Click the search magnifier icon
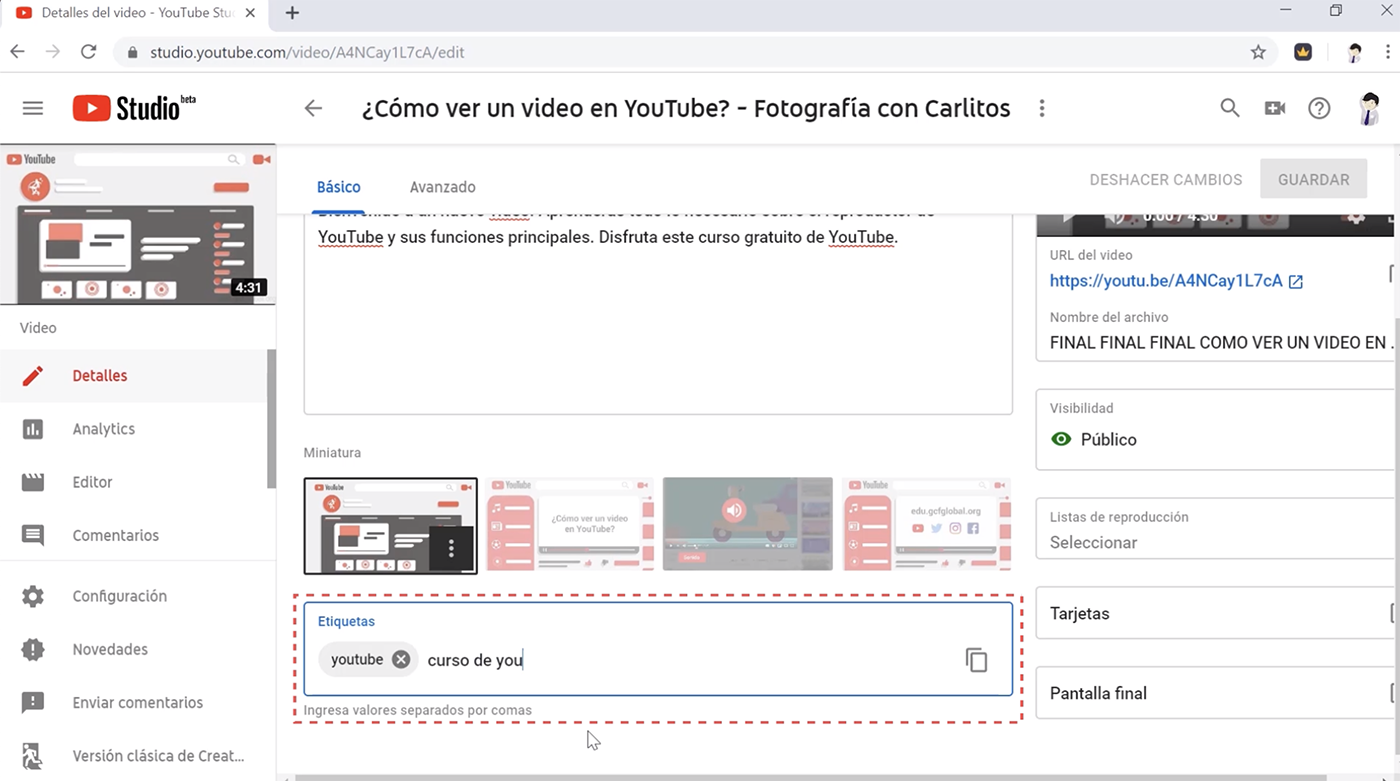 click(x=1230, y=108)
